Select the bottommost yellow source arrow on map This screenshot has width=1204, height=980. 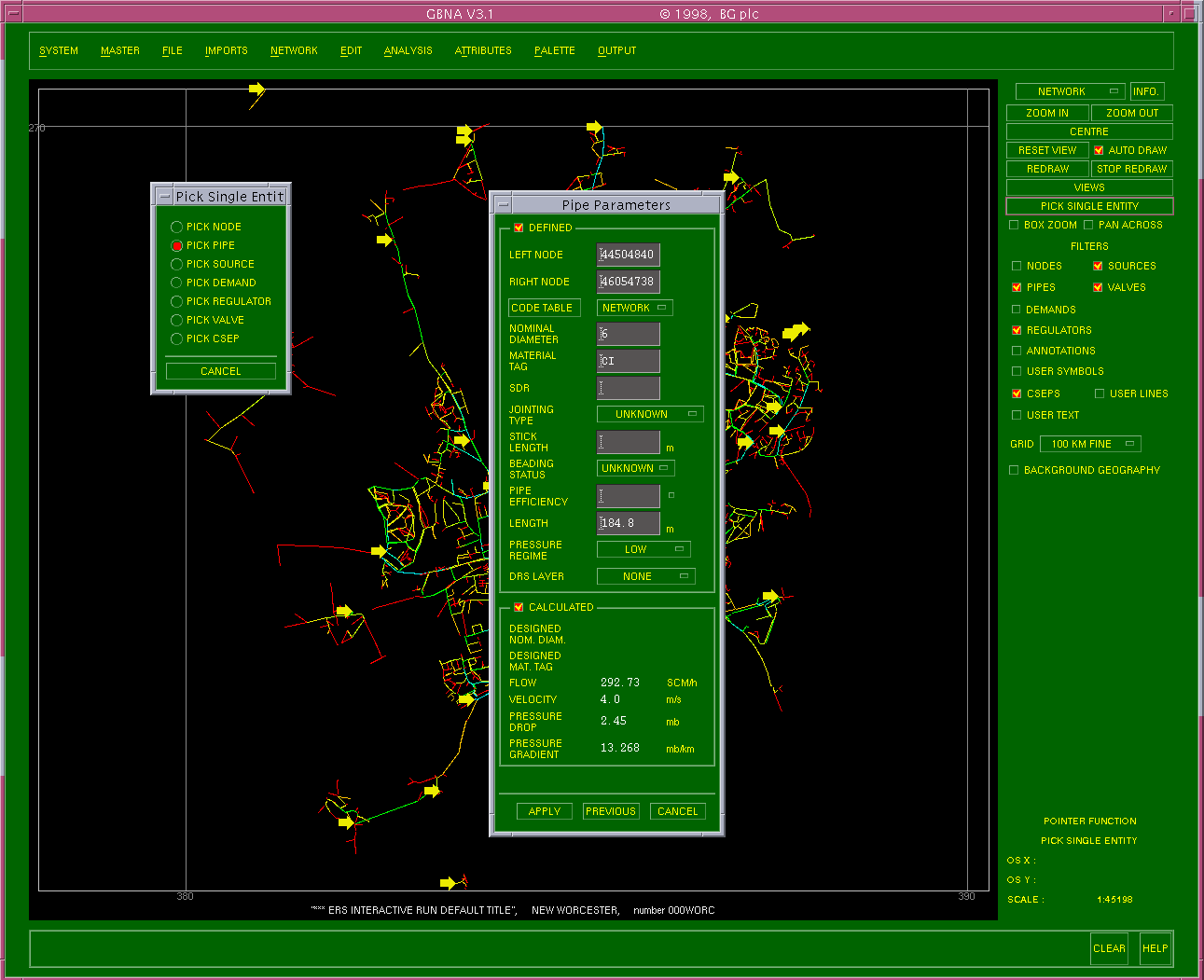448,882
